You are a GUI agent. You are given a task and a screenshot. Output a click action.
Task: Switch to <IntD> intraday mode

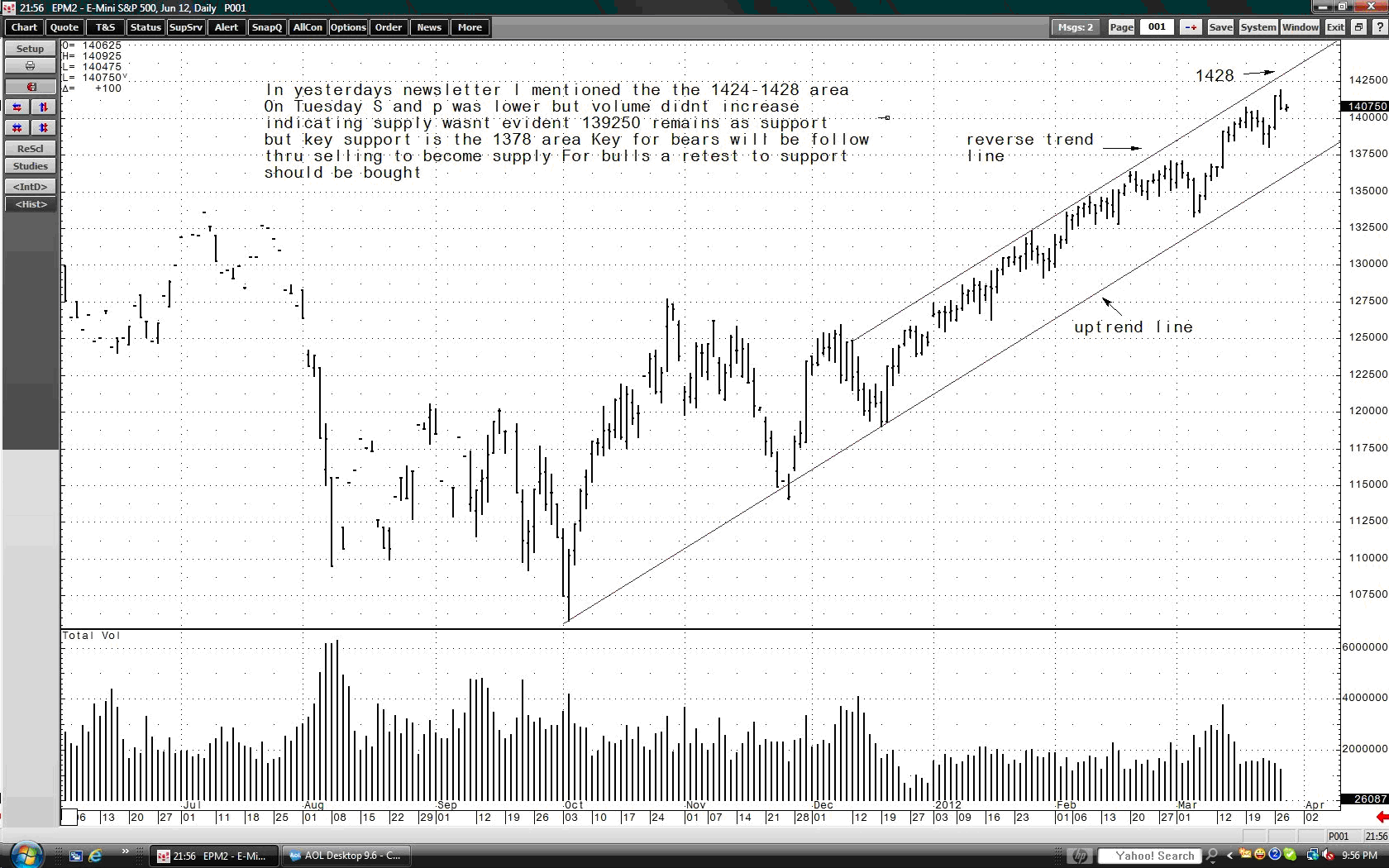coord(30,187)
